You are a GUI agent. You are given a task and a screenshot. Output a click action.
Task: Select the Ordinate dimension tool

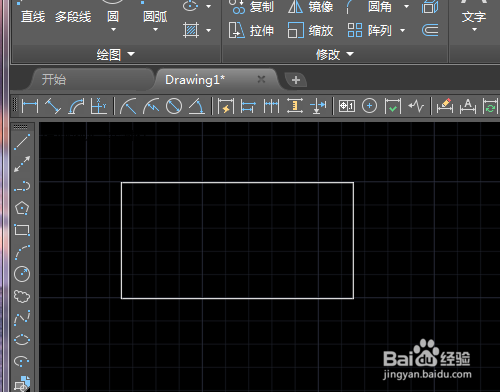99,106
